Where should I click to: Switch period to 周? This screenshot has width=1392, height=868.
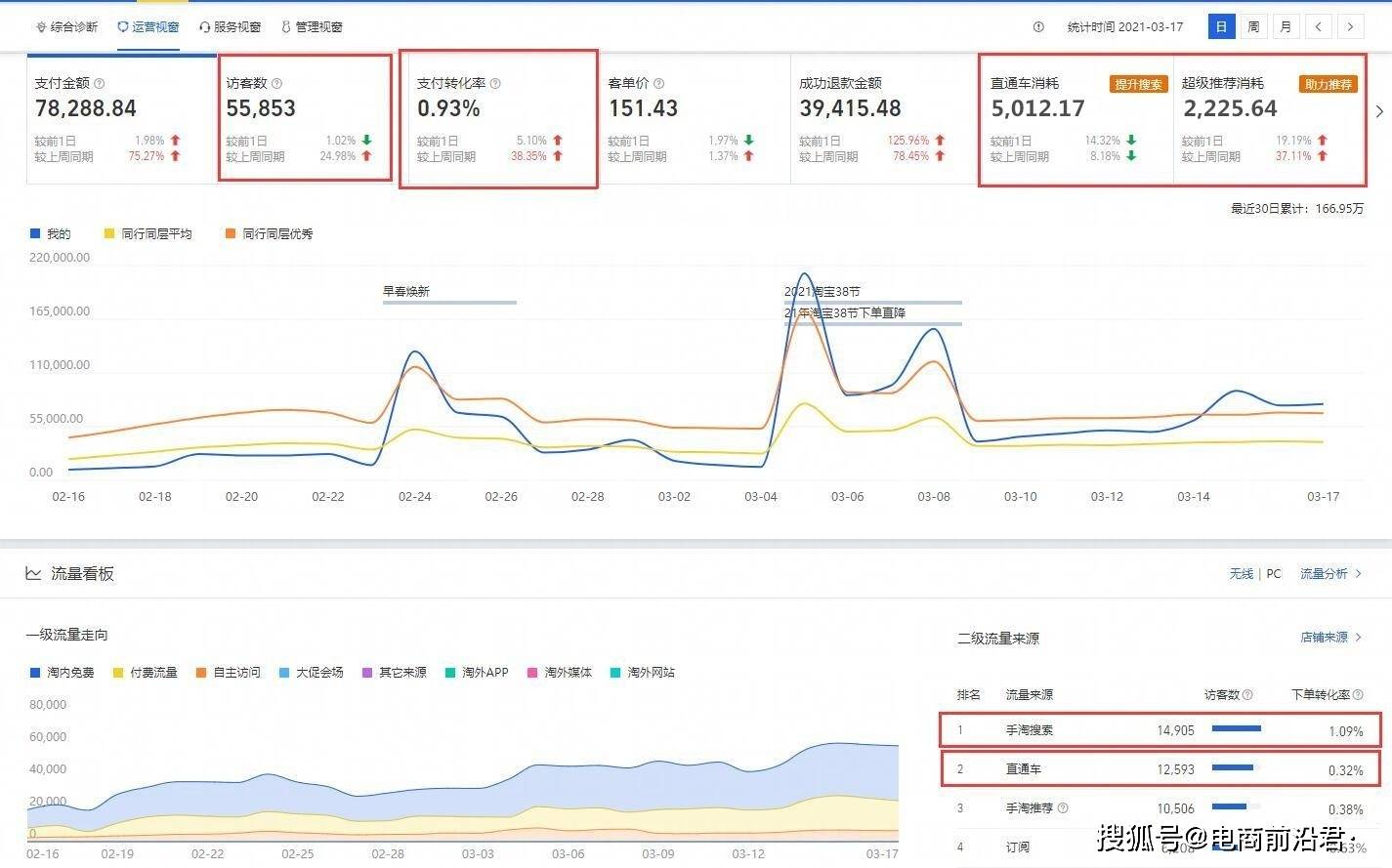pos(1253,27)
